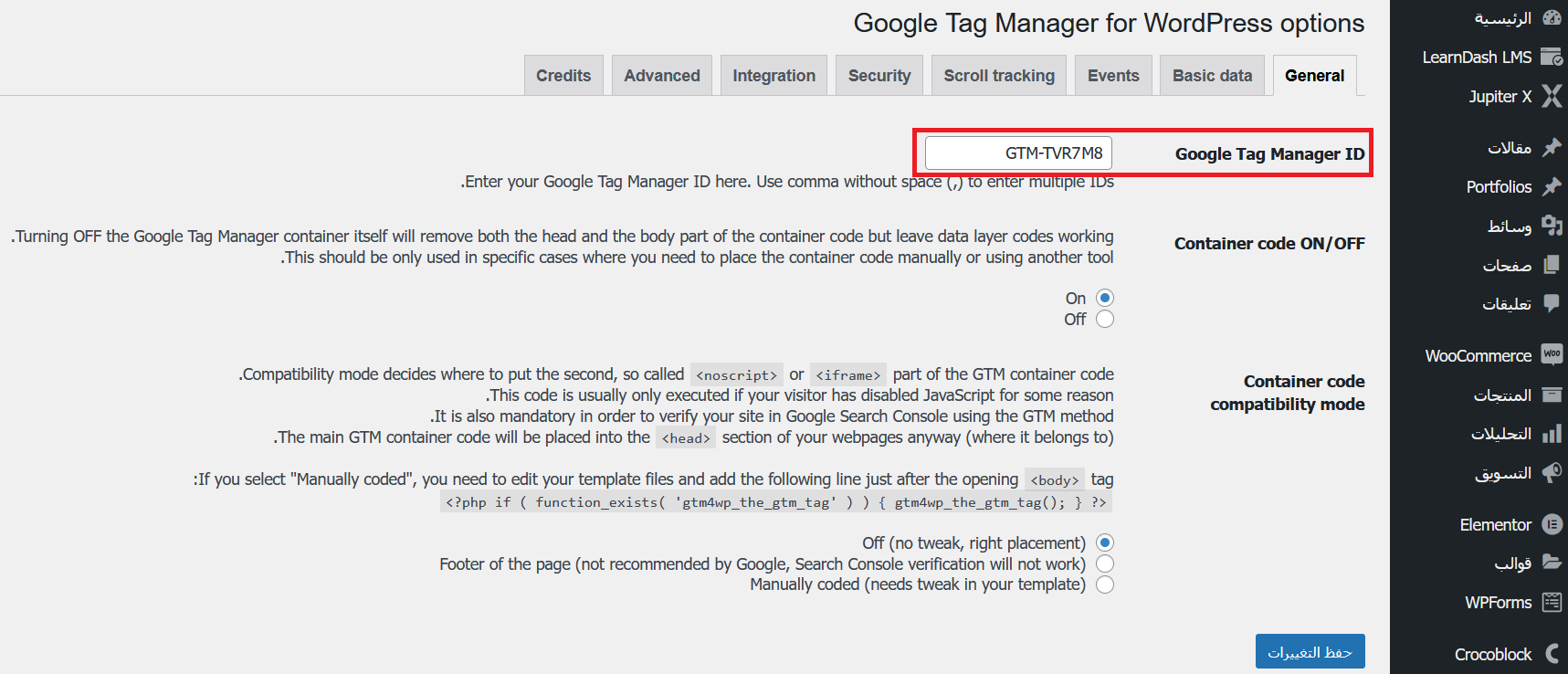Open the dashboard home icon in sidebar
Screen dimensions: 1568x674
1552,18
